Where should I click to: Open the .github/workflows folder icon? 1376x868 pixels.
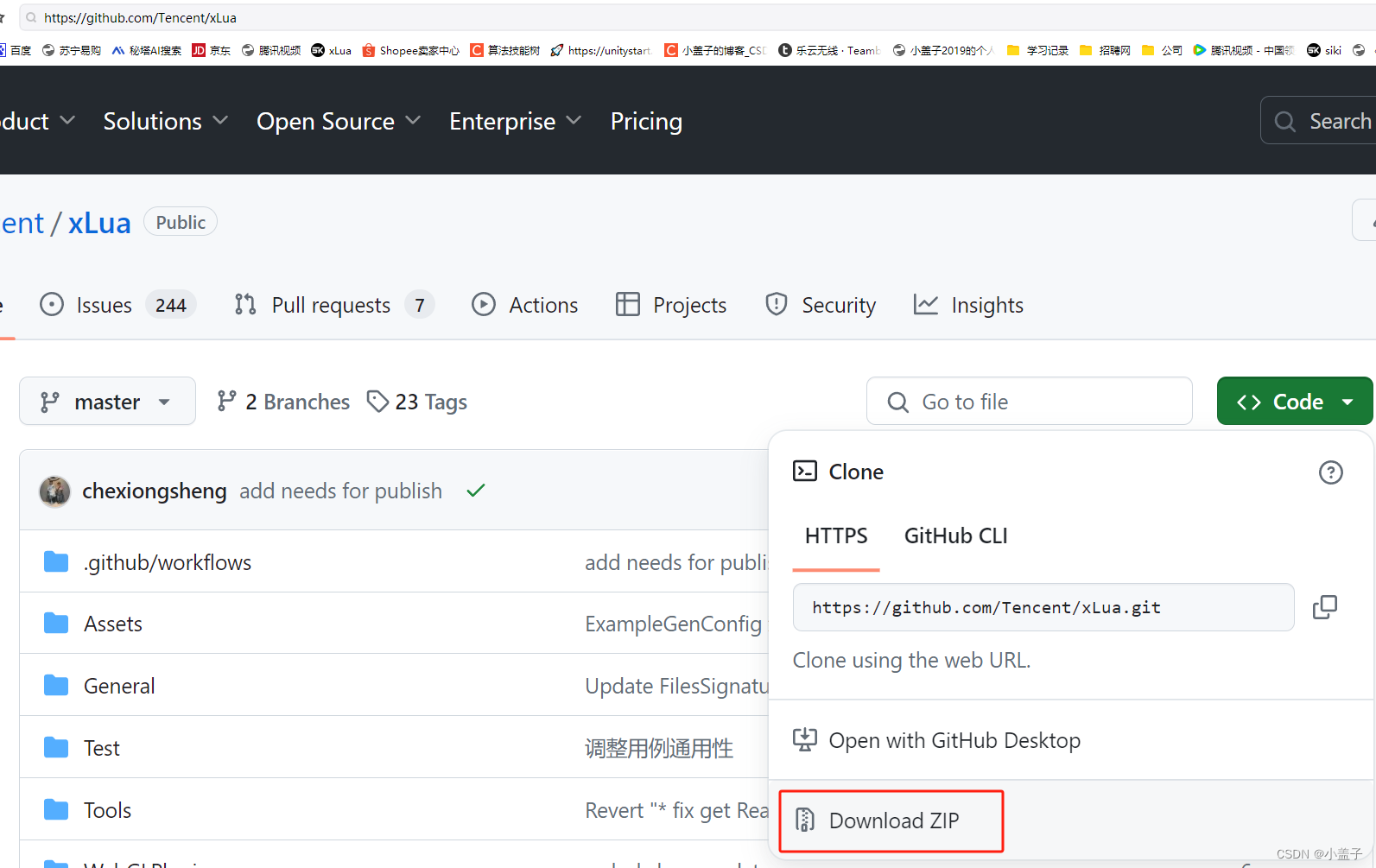click(x=56, y=562)
